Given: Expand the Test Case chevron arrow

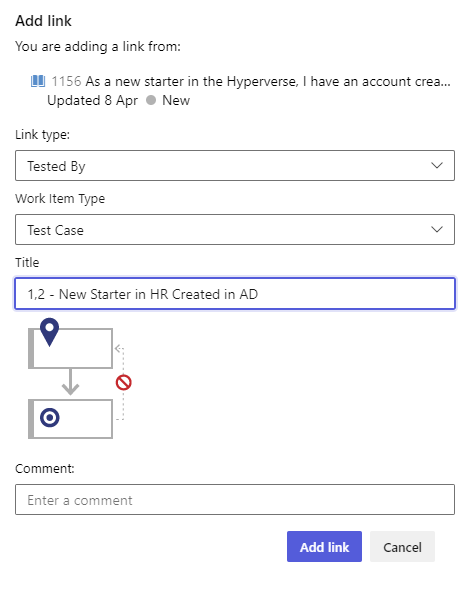Looking at the screenshot, I should tap(437, 230).
